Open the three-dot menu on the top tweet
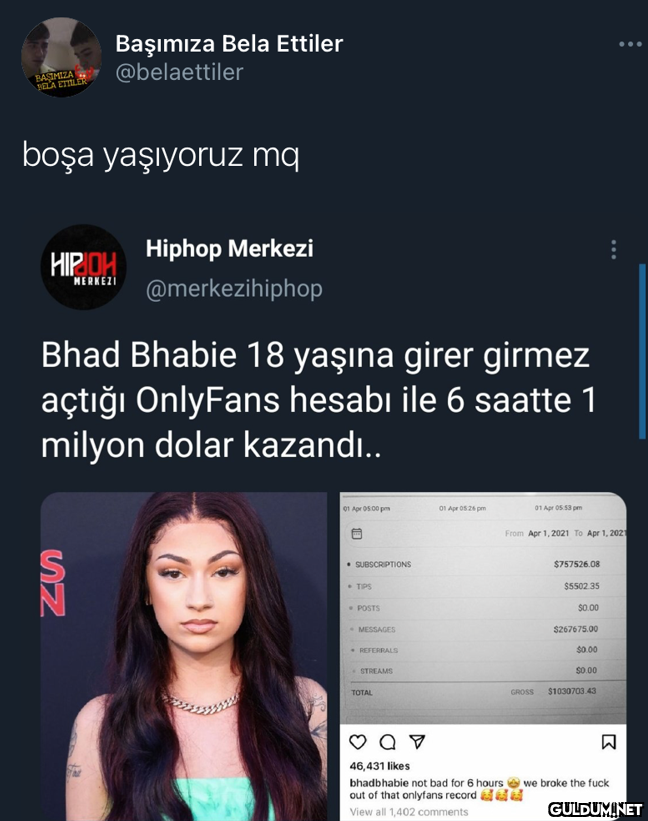Screen dimensions: 648x821 [630, 45]
